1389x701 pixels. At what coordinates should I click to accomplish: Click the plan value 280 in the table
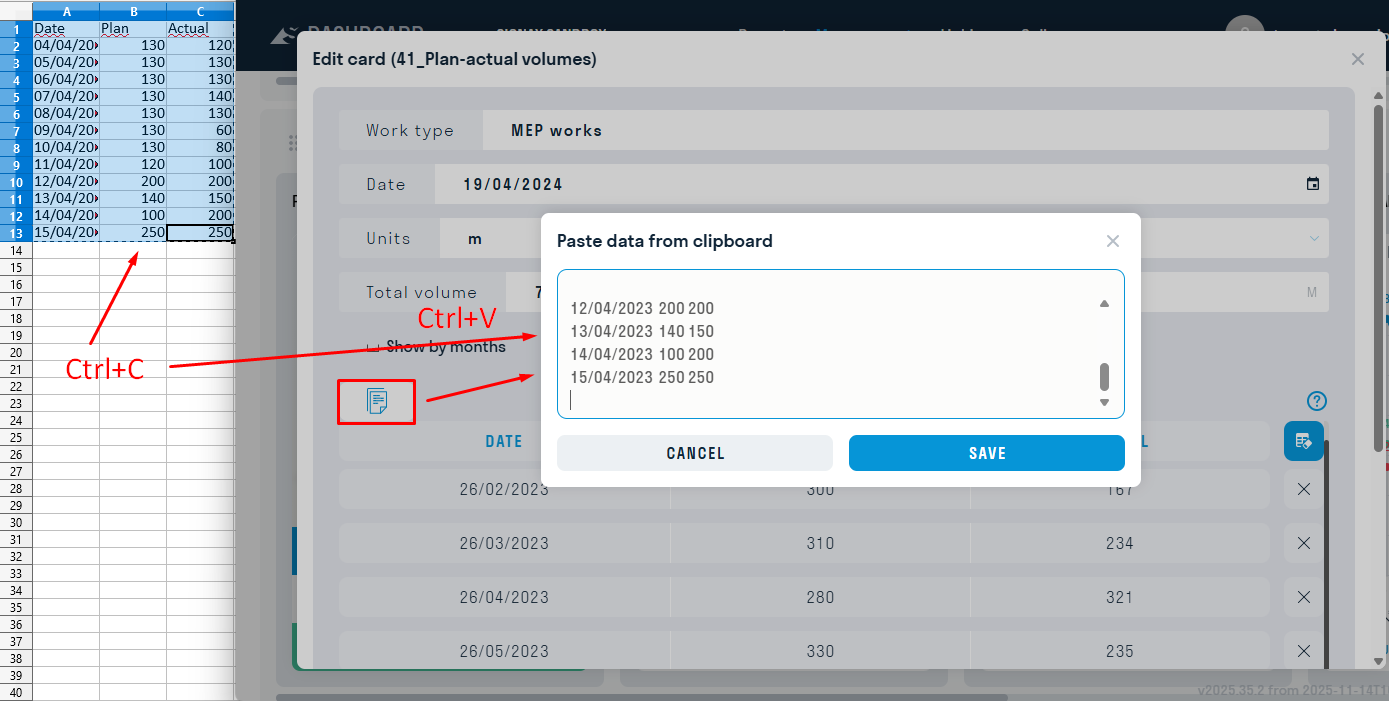[820, 598]
